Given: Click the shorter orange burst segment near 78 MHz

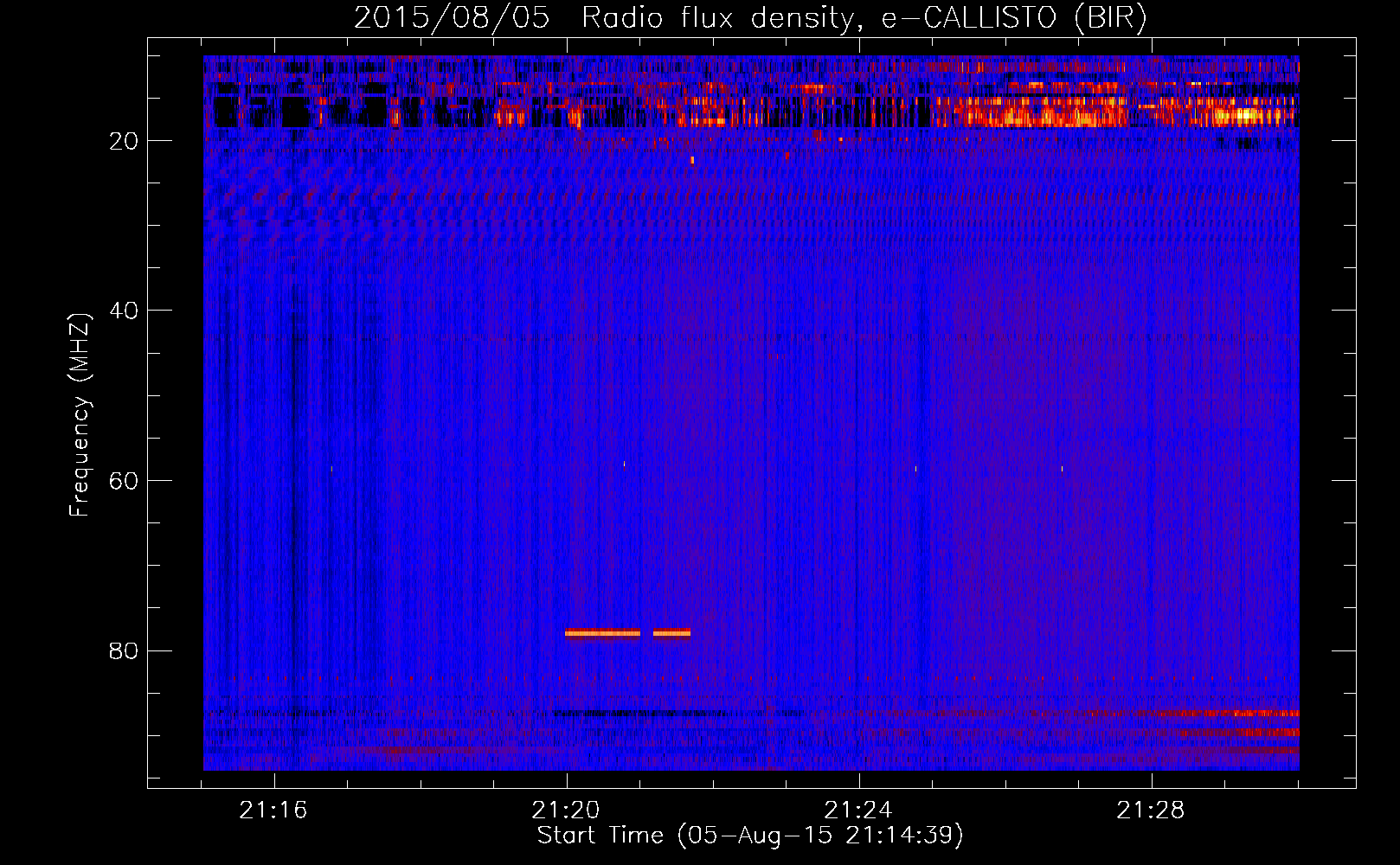Looking at the screenshot, I should click(x=671, y=633).
